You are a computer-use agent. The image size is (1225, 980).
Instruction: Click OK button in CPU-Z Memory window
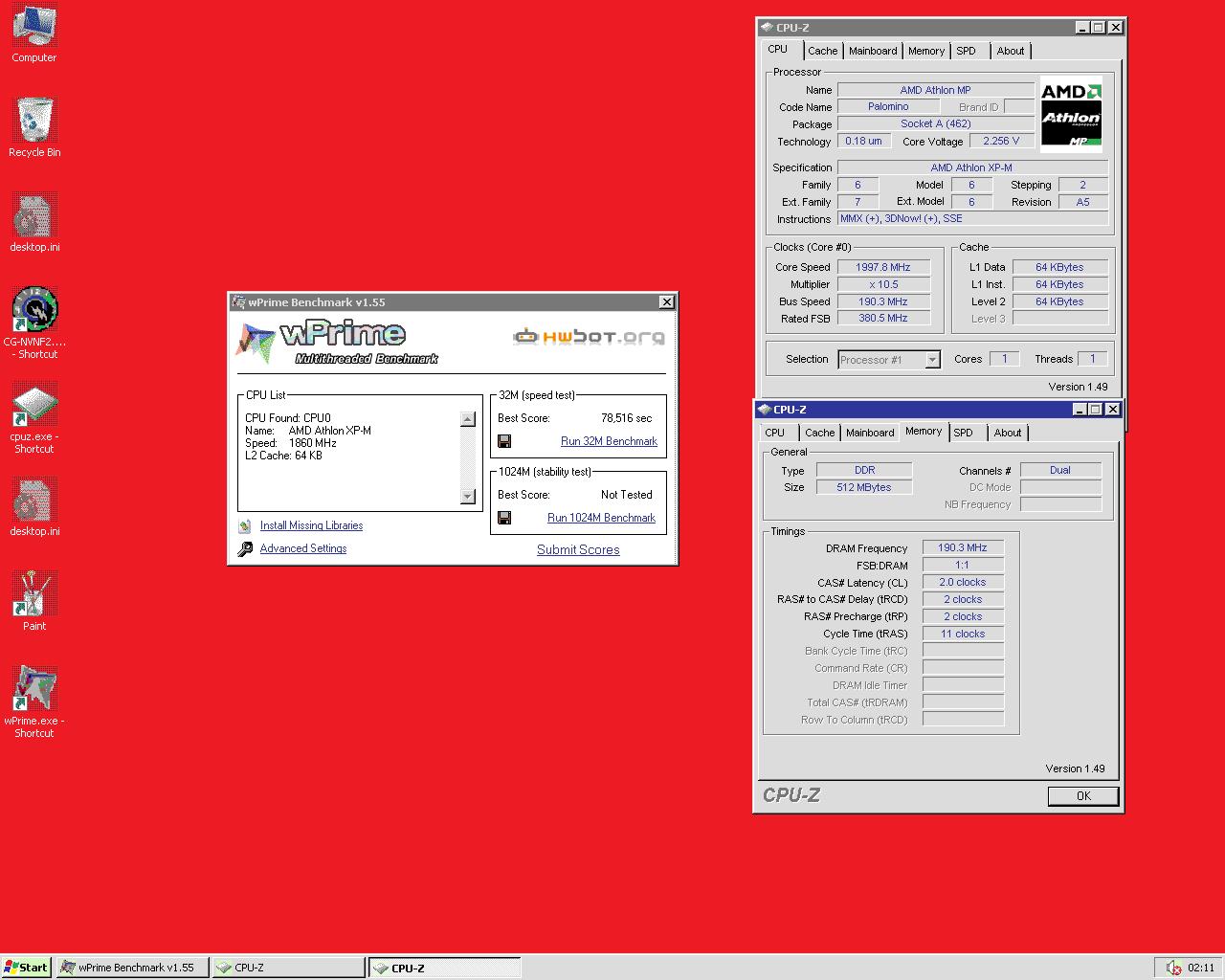click(x=1083, y=796)
